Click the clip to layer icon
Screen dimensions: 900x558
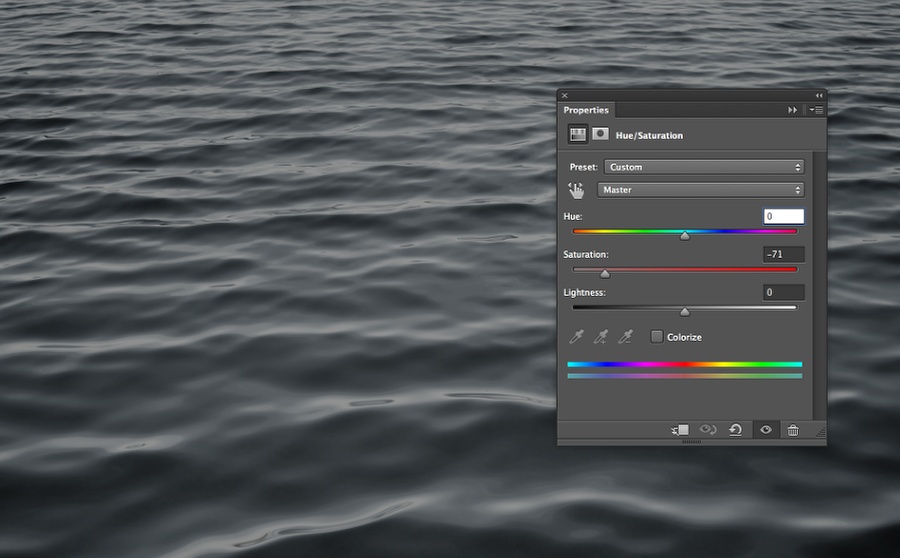pos(681,430)
